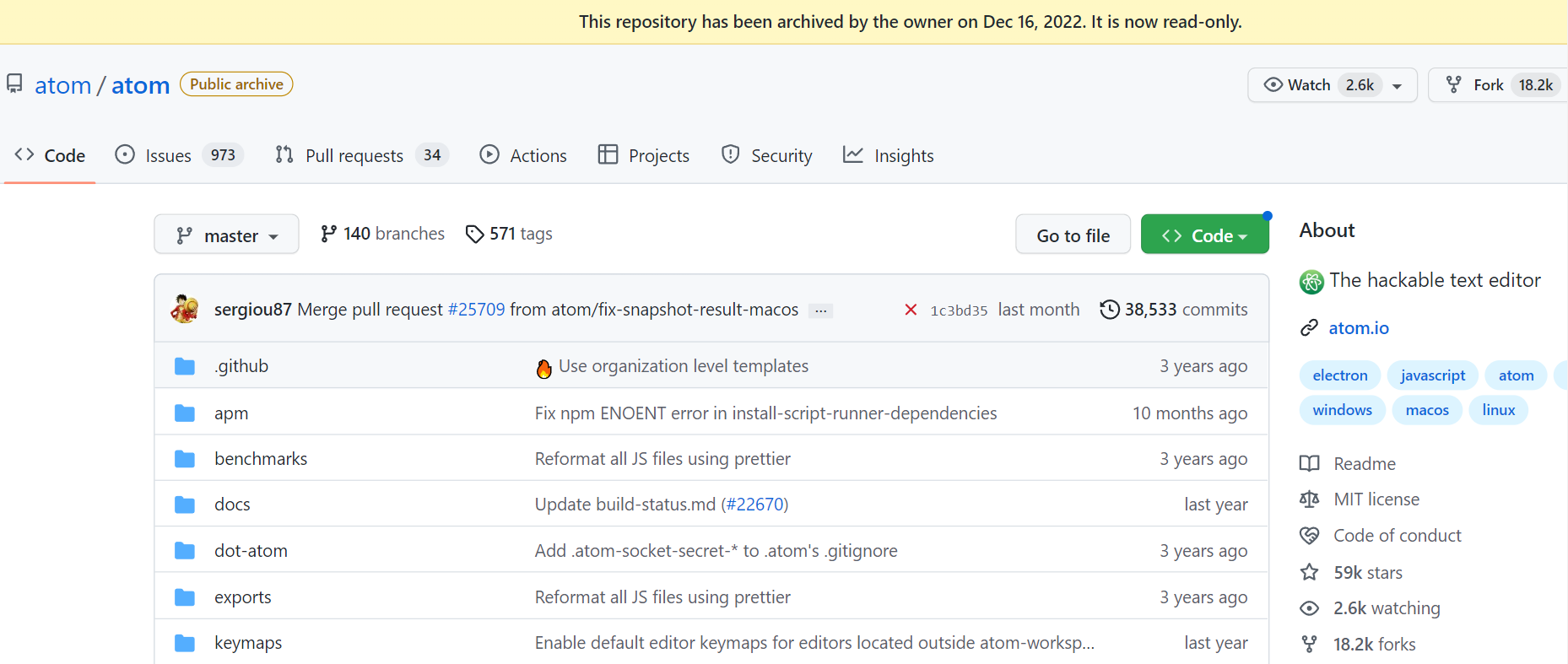Open the dot-atom folder
1568x664 pixels.
[251, 551]
